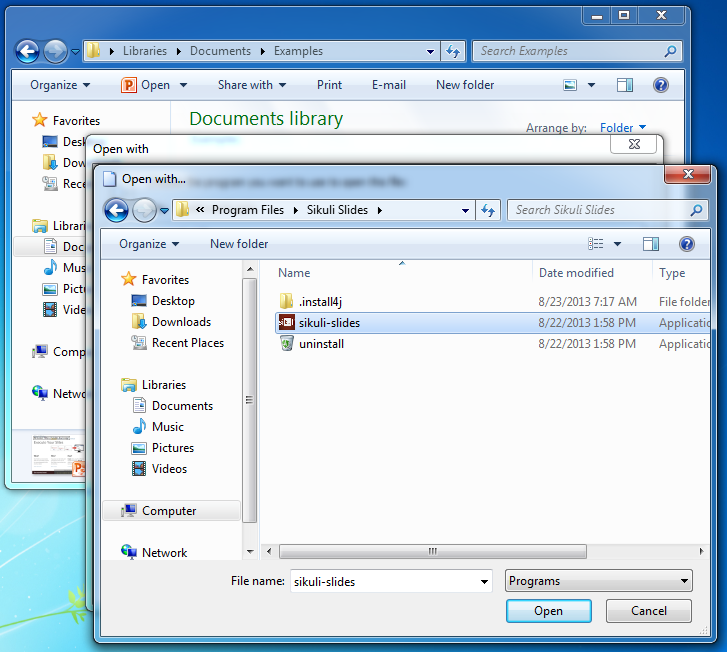Open Recent Places in the dialog sidebar
The height and width of the screenshot is (652, 727).
(x=187, y=343)
